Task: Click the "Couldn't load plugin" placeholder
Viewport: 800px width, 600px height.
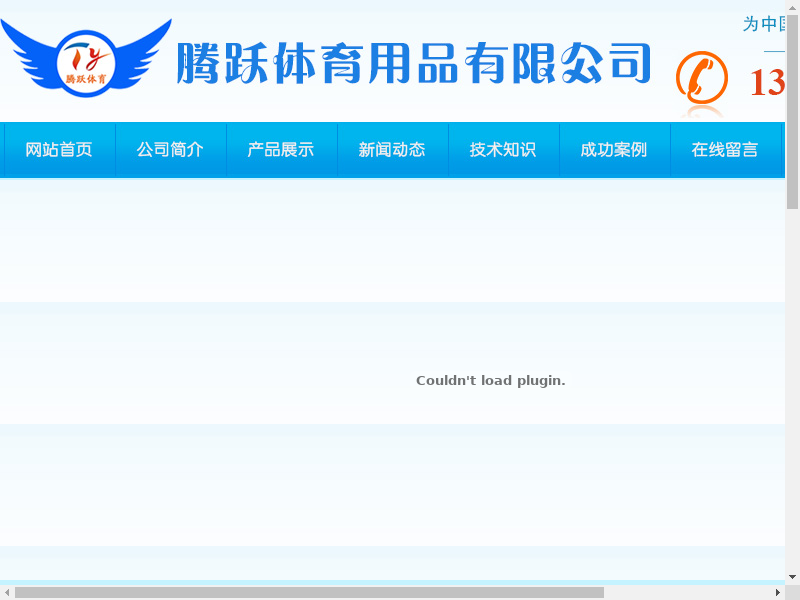Action: click(x=491, y=381)
